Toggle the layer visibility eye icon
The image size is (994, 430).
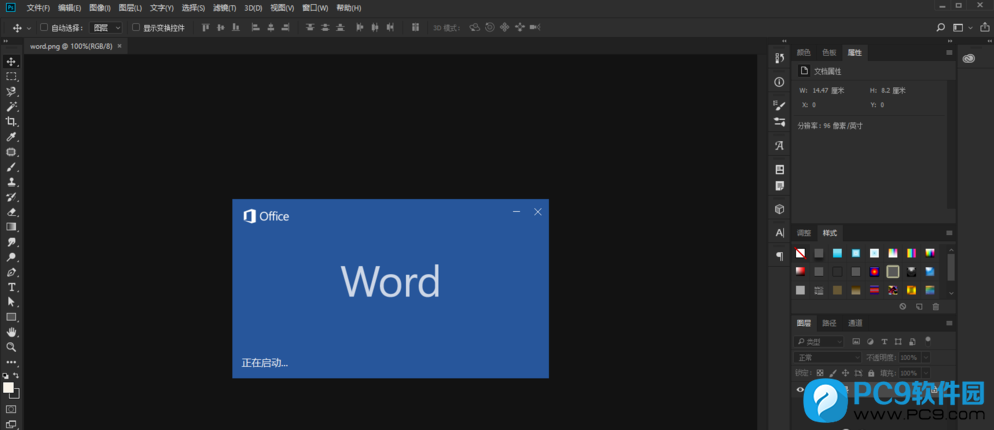tap(799, 390)
